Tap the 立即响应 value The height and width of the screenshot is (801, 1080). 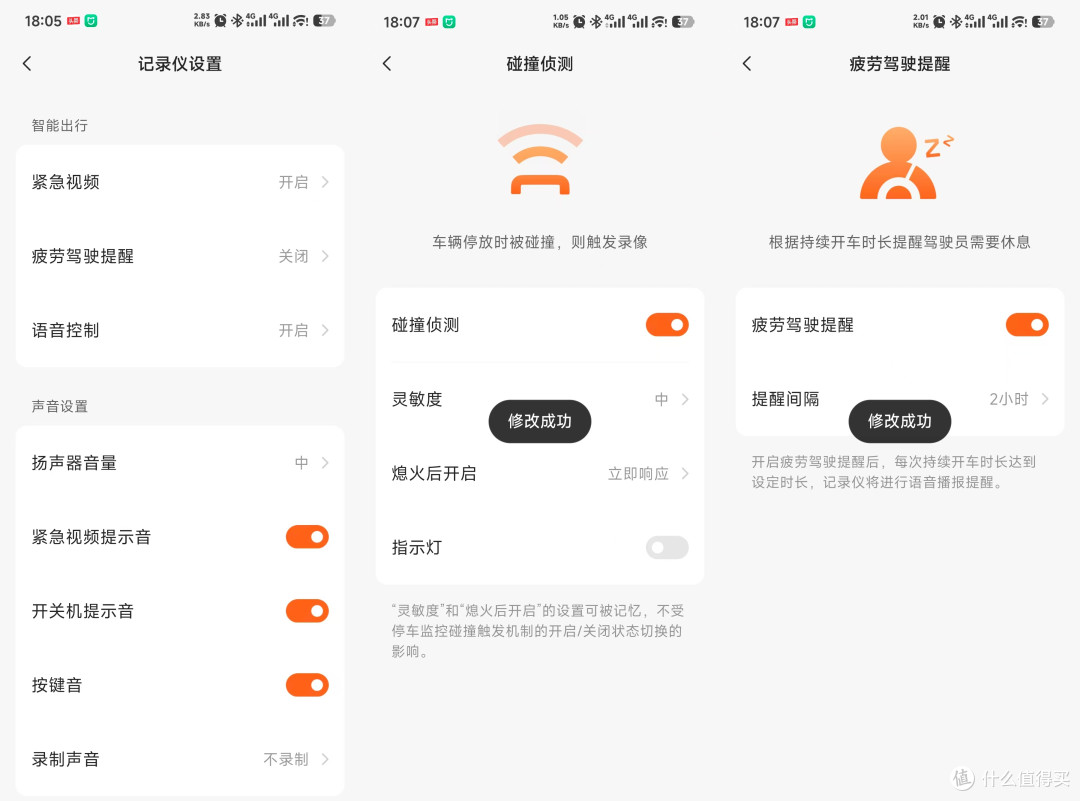point(638,473)
